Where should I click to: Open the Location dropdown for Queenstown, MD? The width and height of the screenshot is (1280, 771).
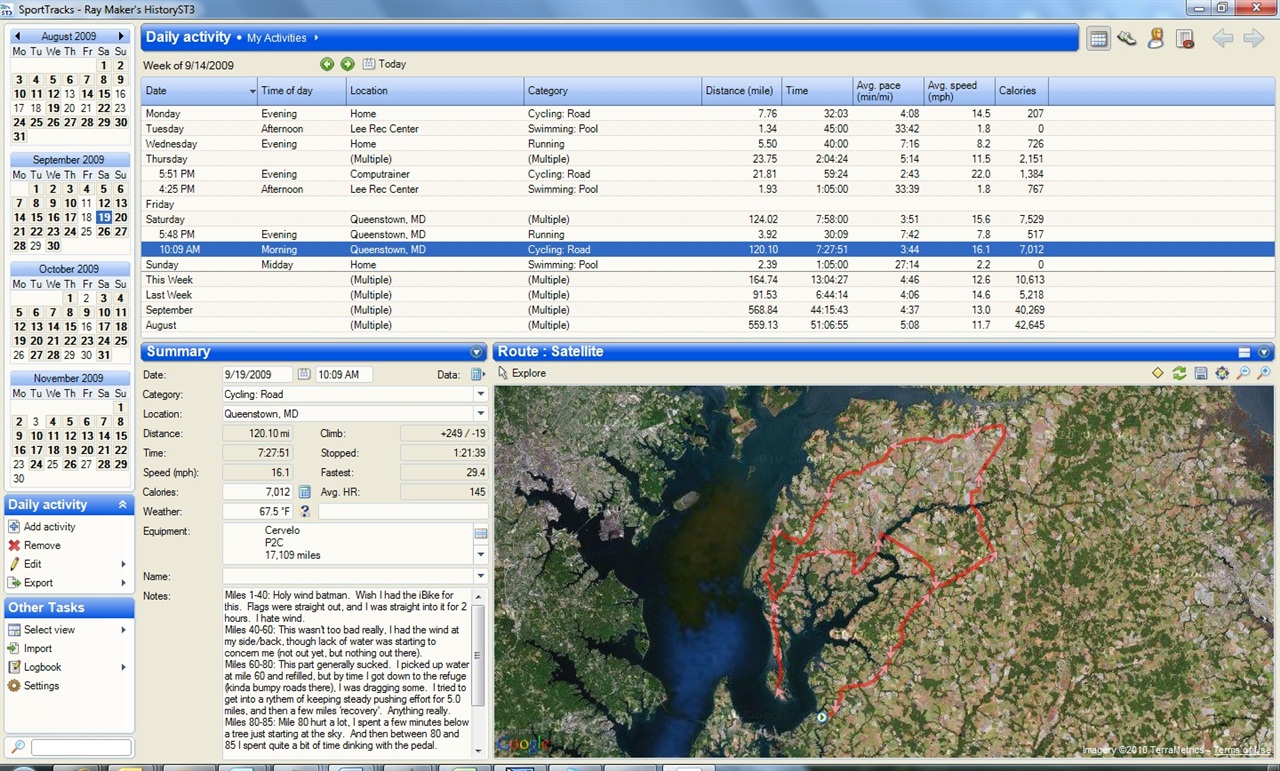click(x=480, y=414)
